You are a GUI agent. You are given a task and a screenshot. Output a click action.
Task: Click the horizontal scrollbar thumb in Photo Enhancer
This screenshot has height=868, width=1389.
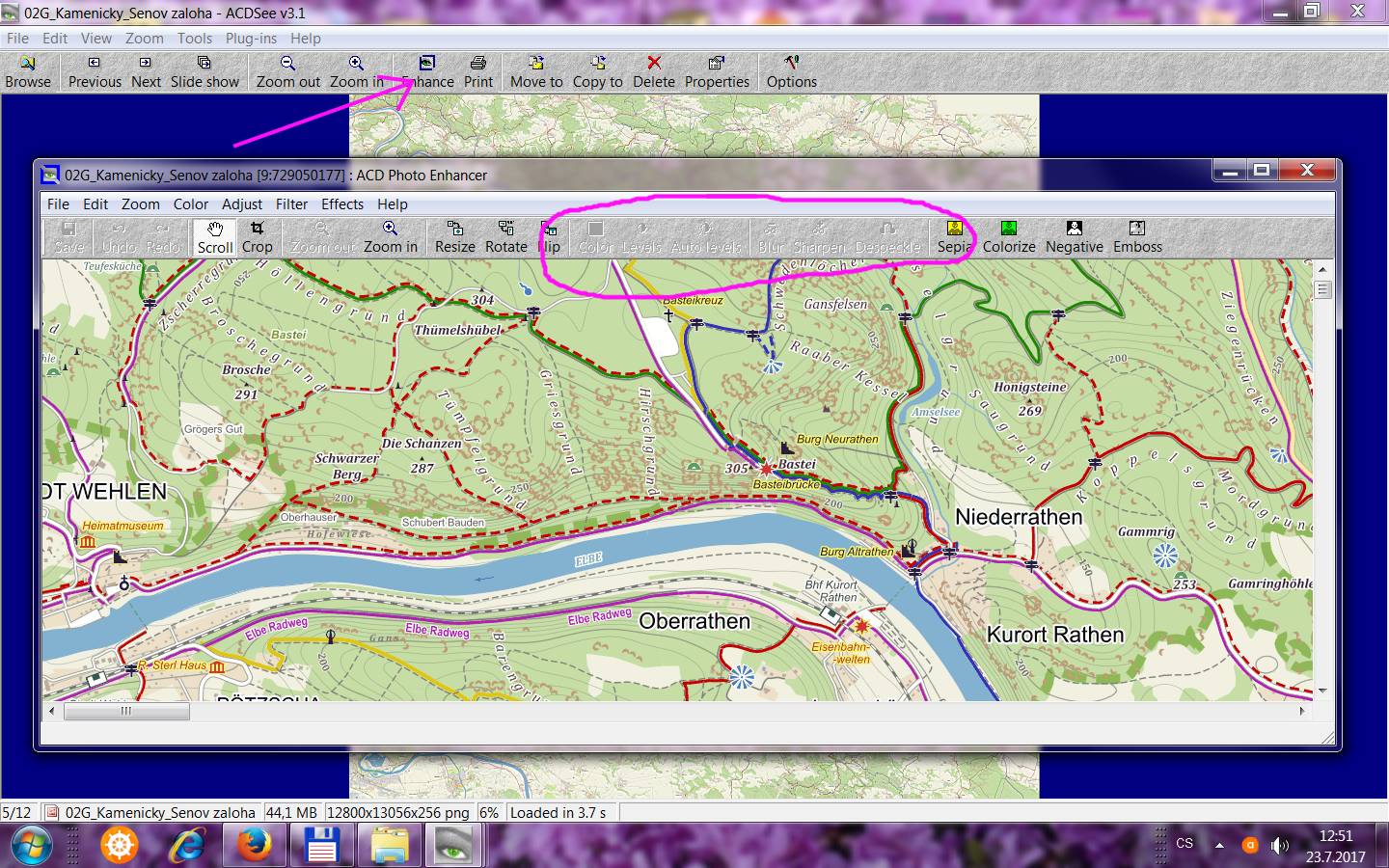126,711
